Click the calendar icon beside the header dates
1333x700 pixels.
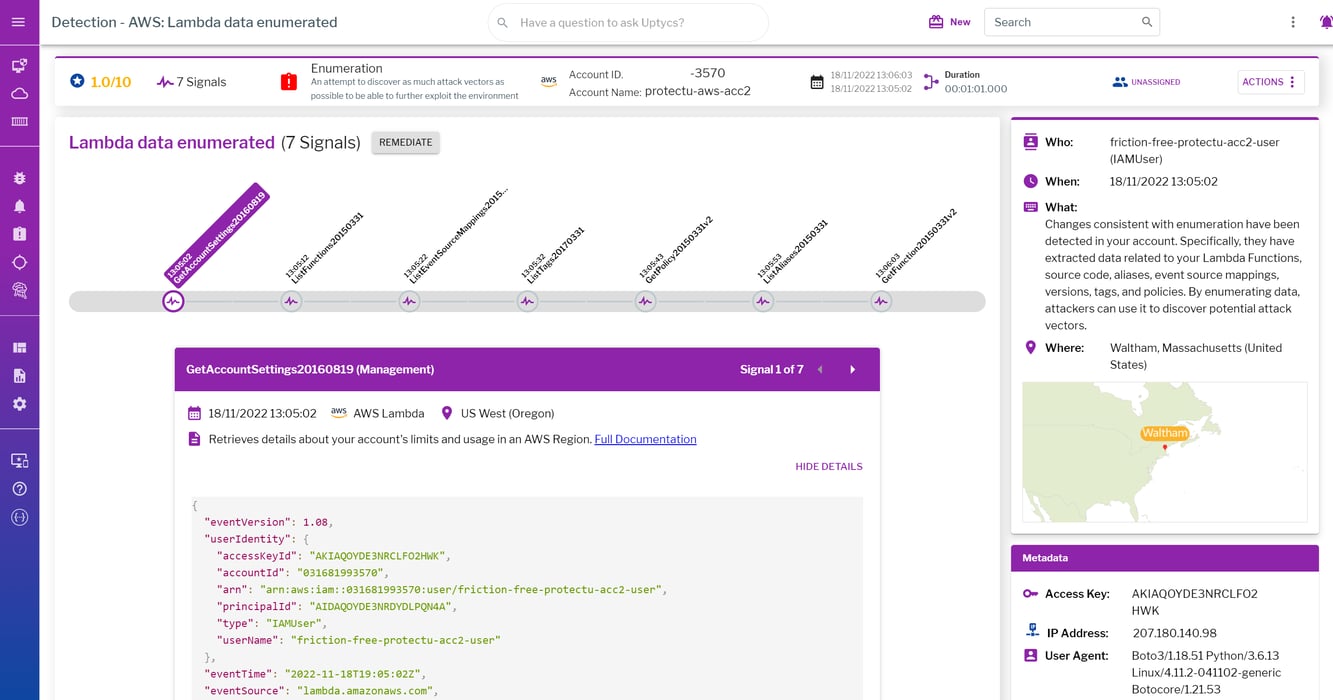[x=817, y=82]
